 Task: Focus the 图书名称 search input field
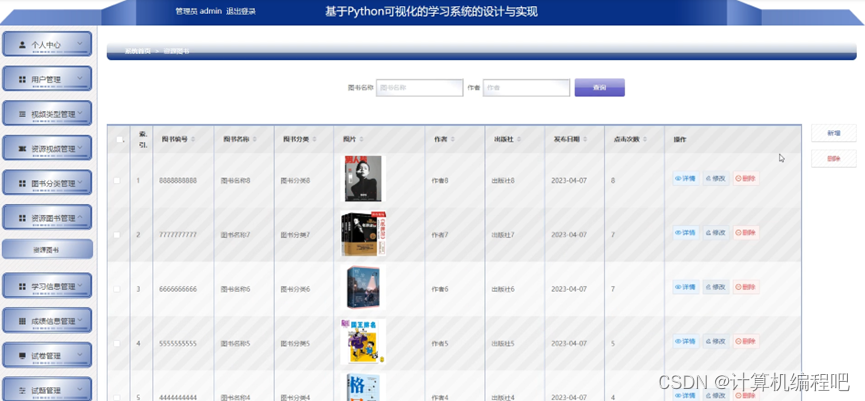pyautogui.click(x=420, y=88)
